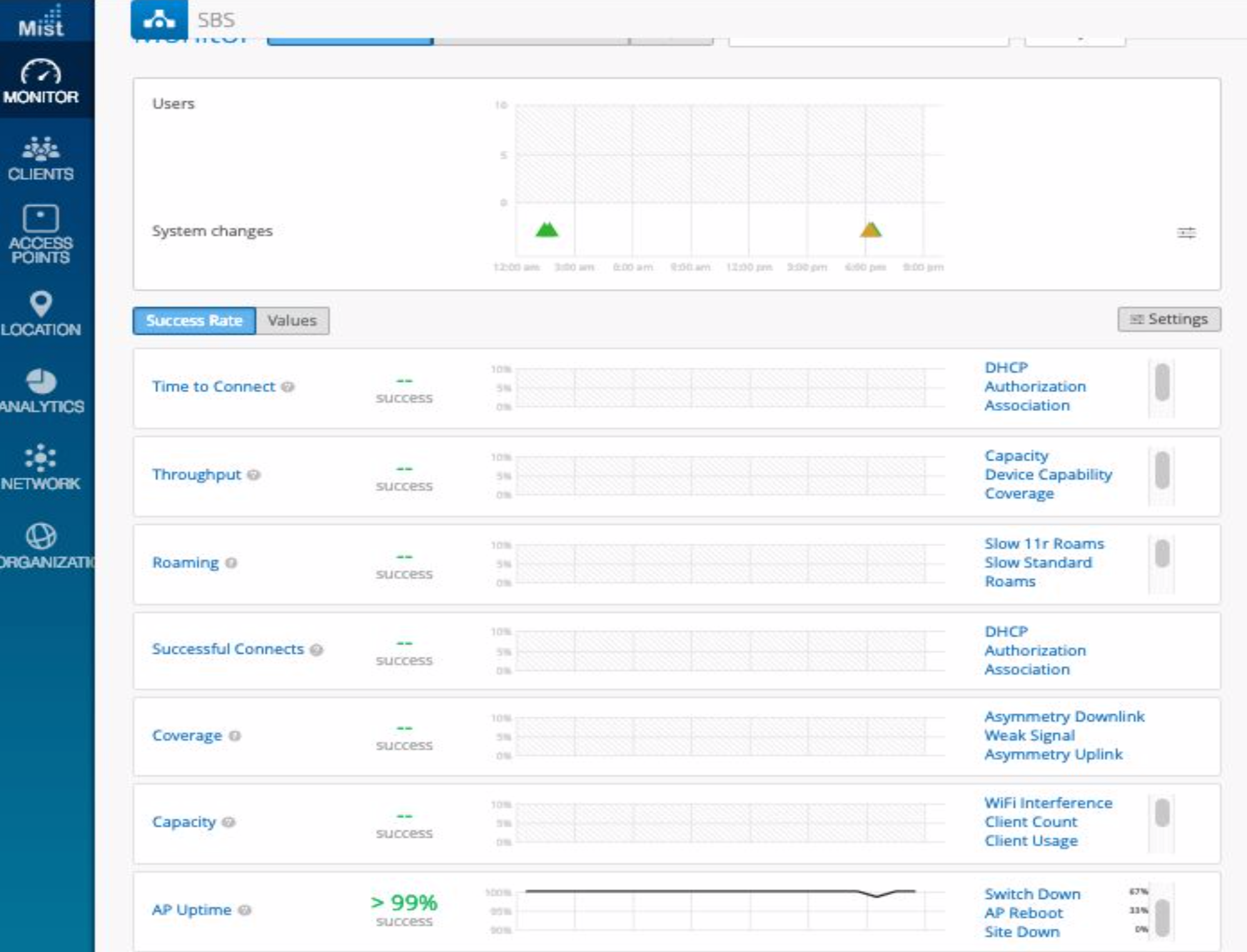1247x952 pixels.
Task: Click help icon next to AP Uptime
Action: click(245, 910)
